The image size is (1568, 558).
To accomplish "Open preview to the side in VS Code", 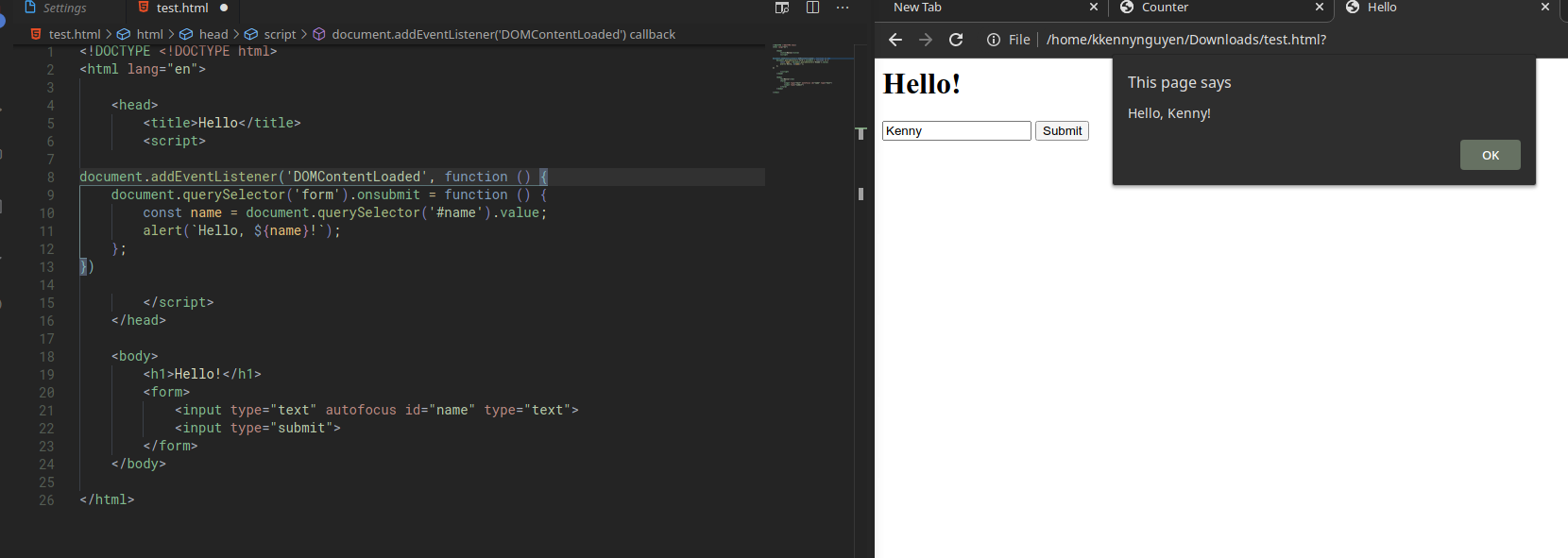I will click(x=782, y=8).
